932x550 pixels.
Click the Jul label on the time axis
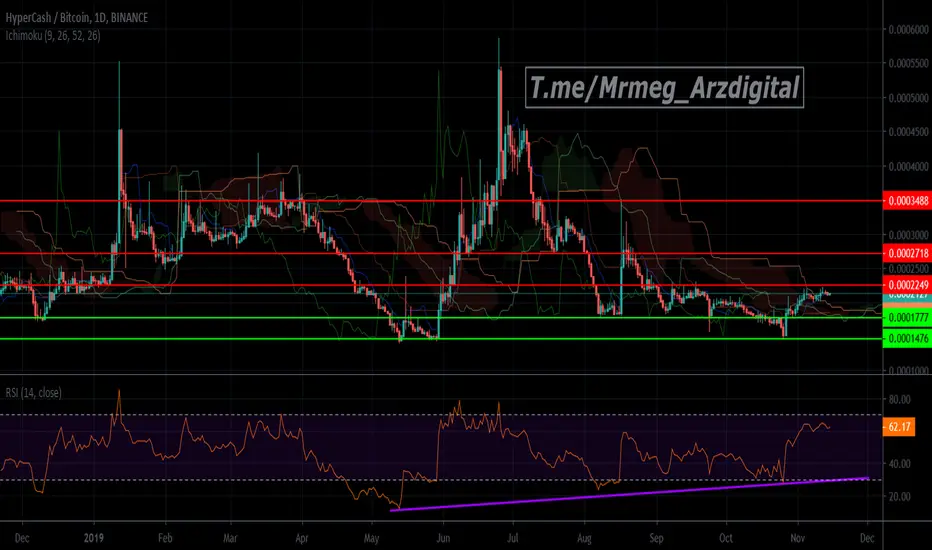pyautogui.click(x=512, y=538)
